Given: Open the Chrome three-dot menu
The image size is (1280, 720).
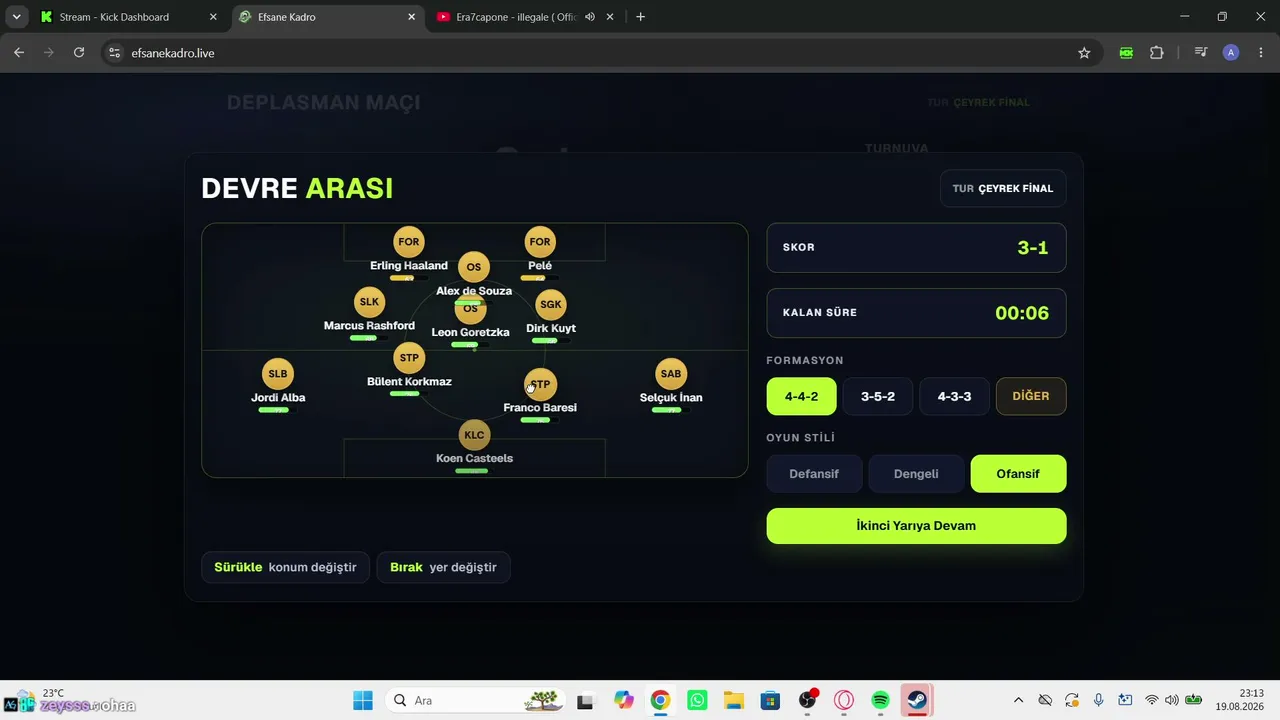Looking at the screenshot, I should click(1261, 53).
